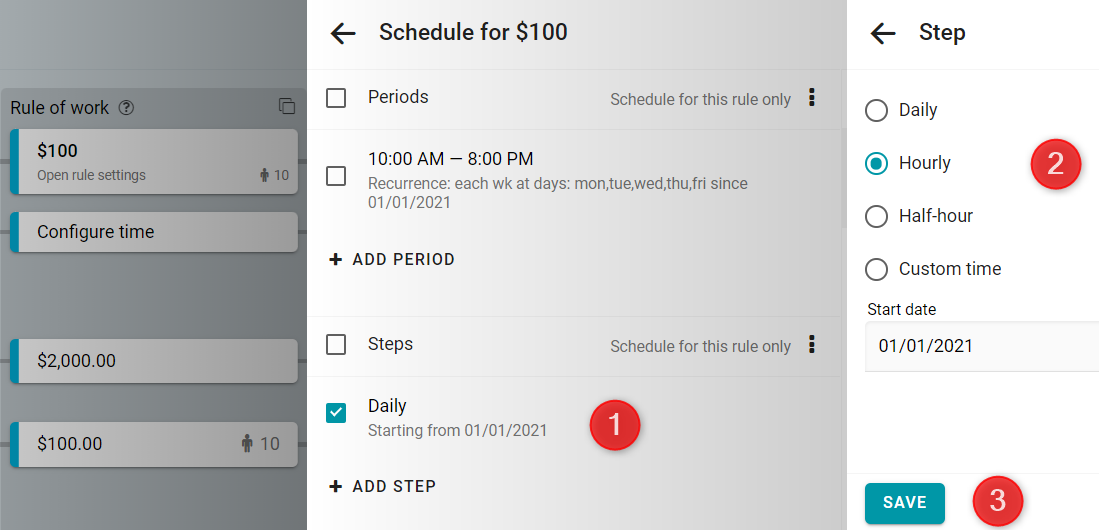This screenshot has height=530, width=1099.
Task: Open Steps section three-dot menu
Action: coord(812,344)
